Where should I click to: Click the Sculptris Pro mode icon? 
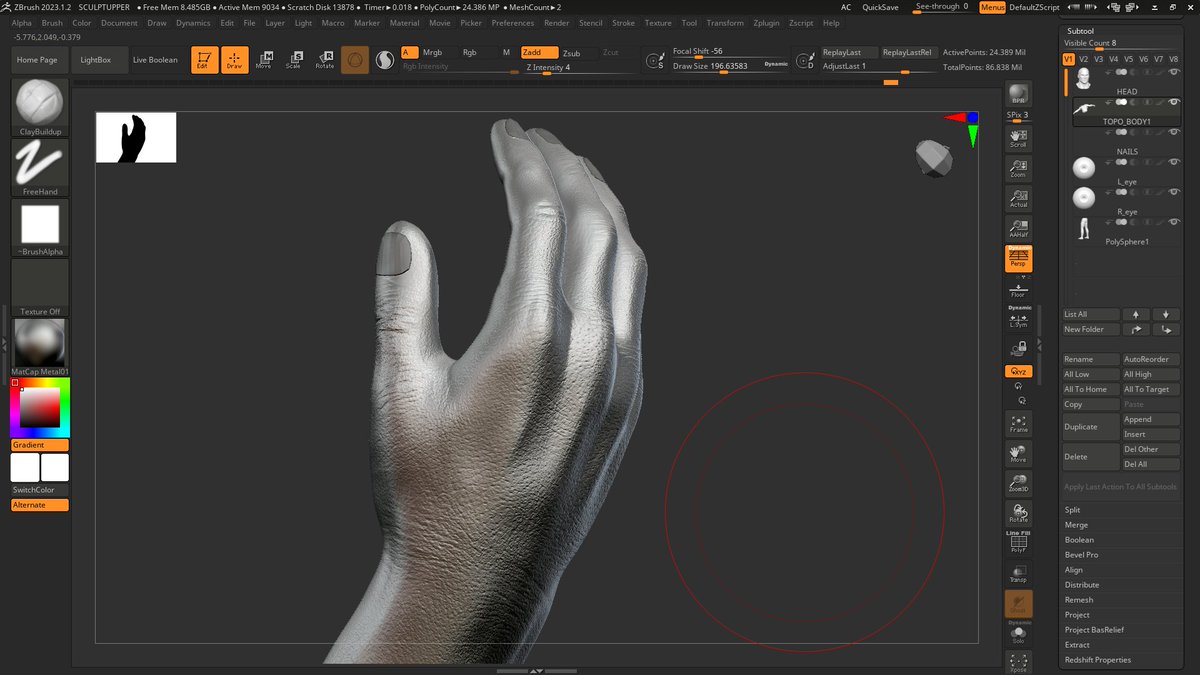click(385, 61)
